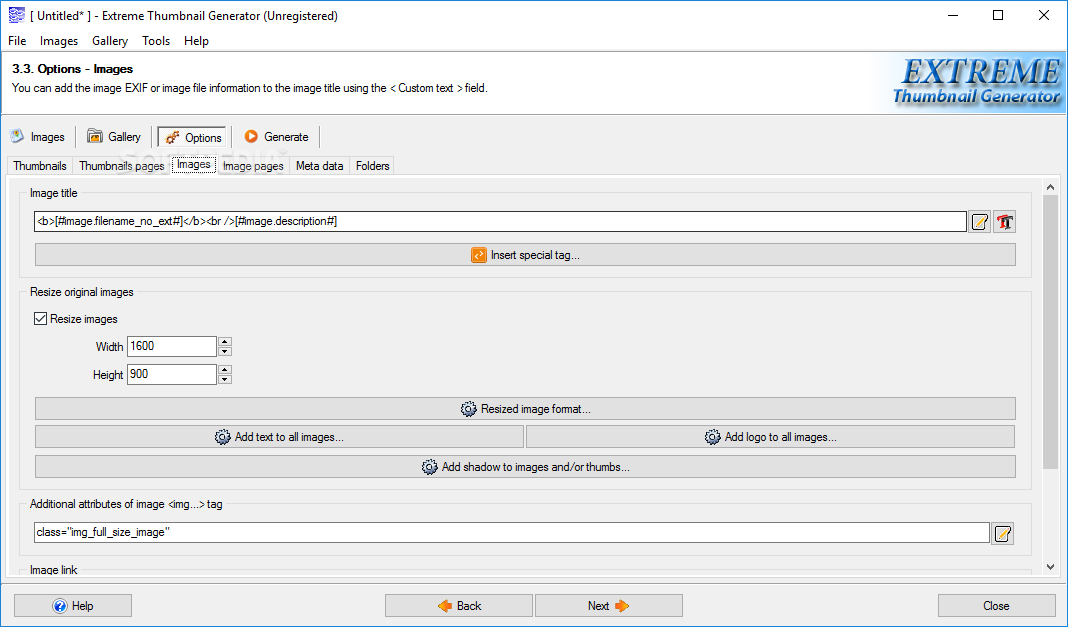Open the Help menu
The width and height of the screenshot is (1068, 627).
pyautogui.click(x=196, y=41)
